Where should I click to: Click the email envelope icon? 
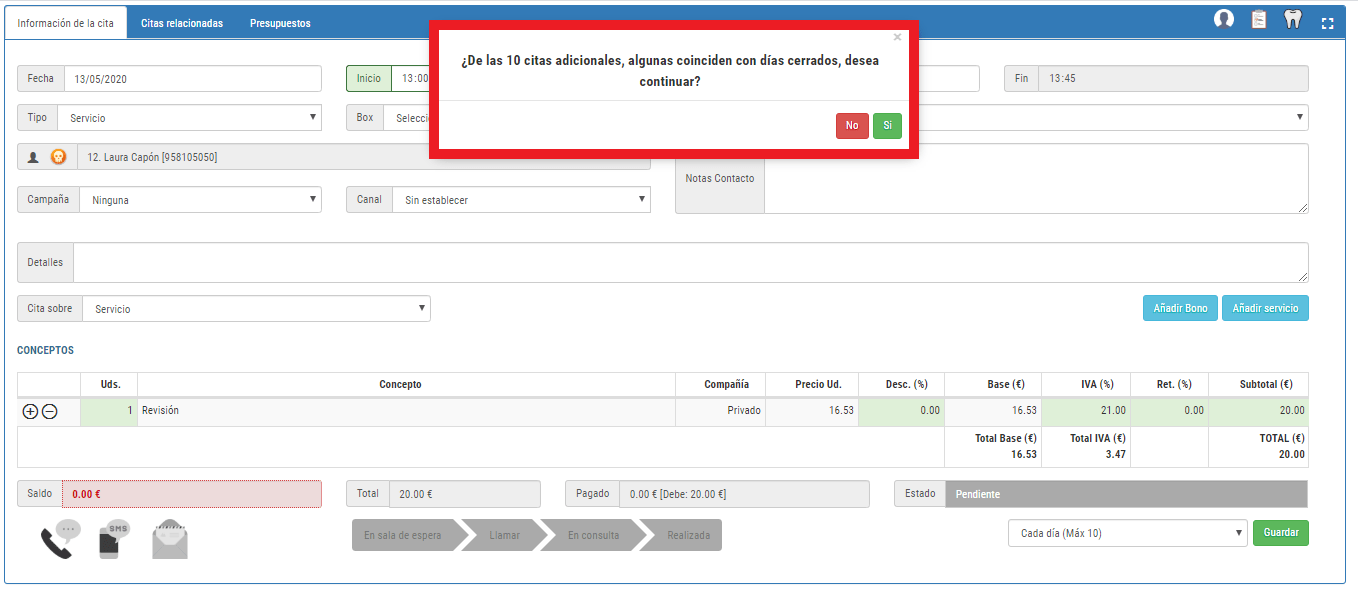coord(170,540)
